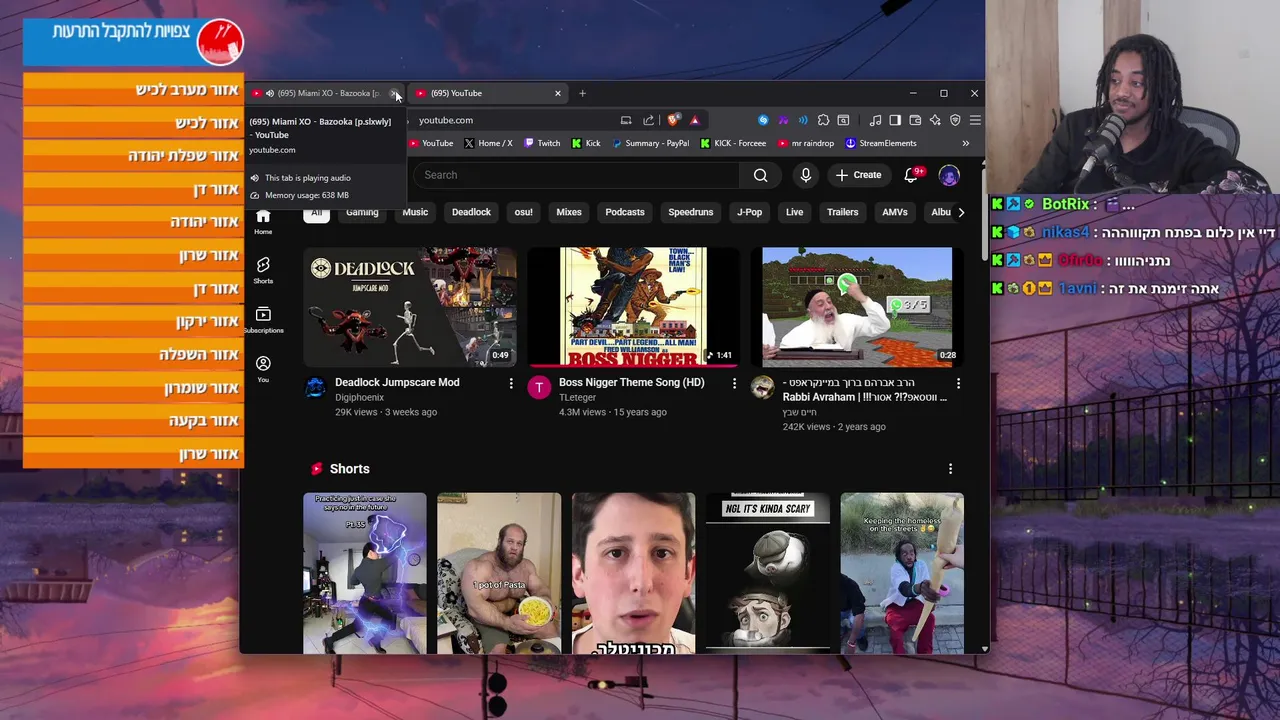The width and height of the screenshot is (1280, 720).
Task: Open the Shazam extension icon
Action: [x=763, y=120]
